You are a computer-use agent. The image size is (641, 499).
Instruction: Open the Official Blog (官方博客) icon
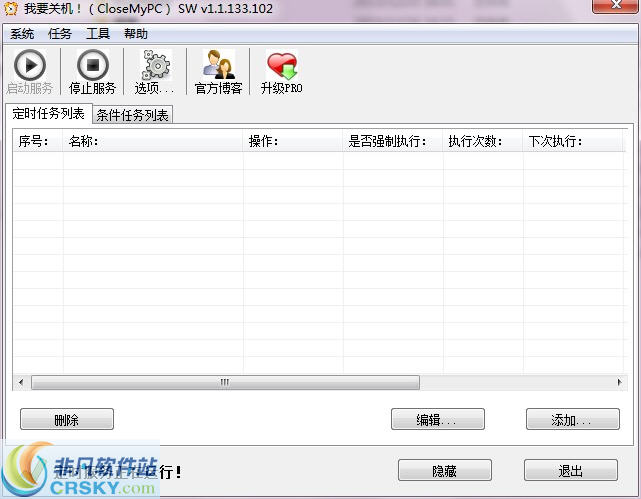[218, 65]
